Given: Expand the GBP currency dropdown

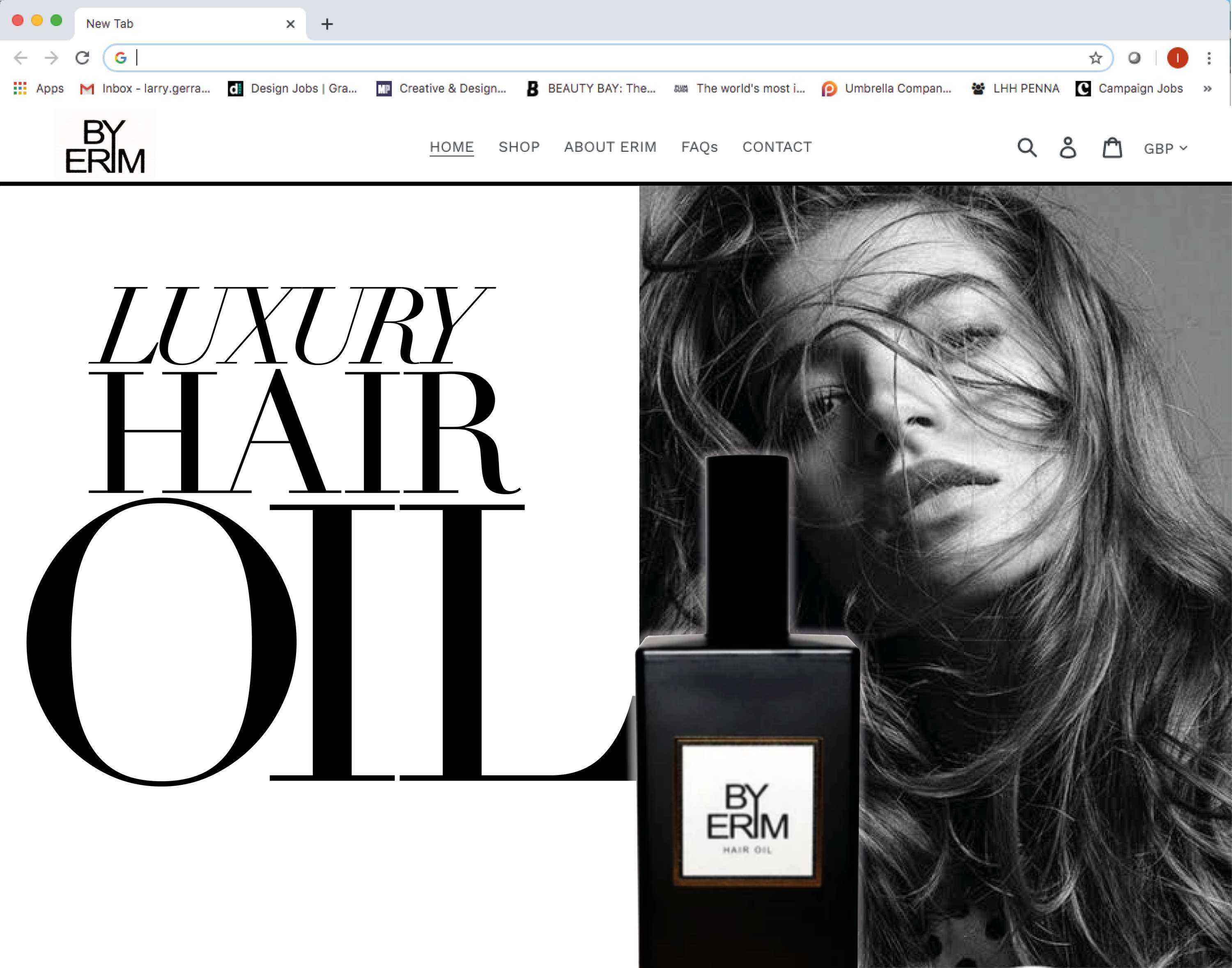Looking at the screenshot, I should (1165, 149).
